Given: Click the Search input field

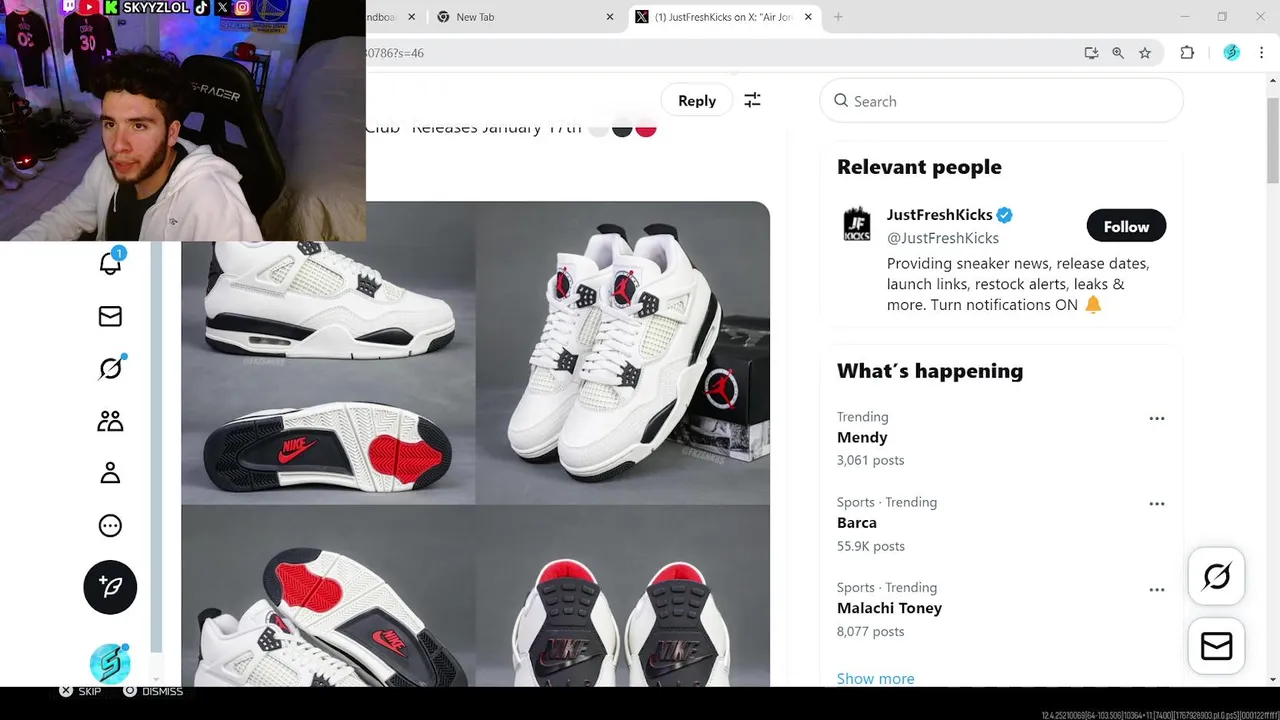Looking at the screenshot, I should pos(1001,101).
